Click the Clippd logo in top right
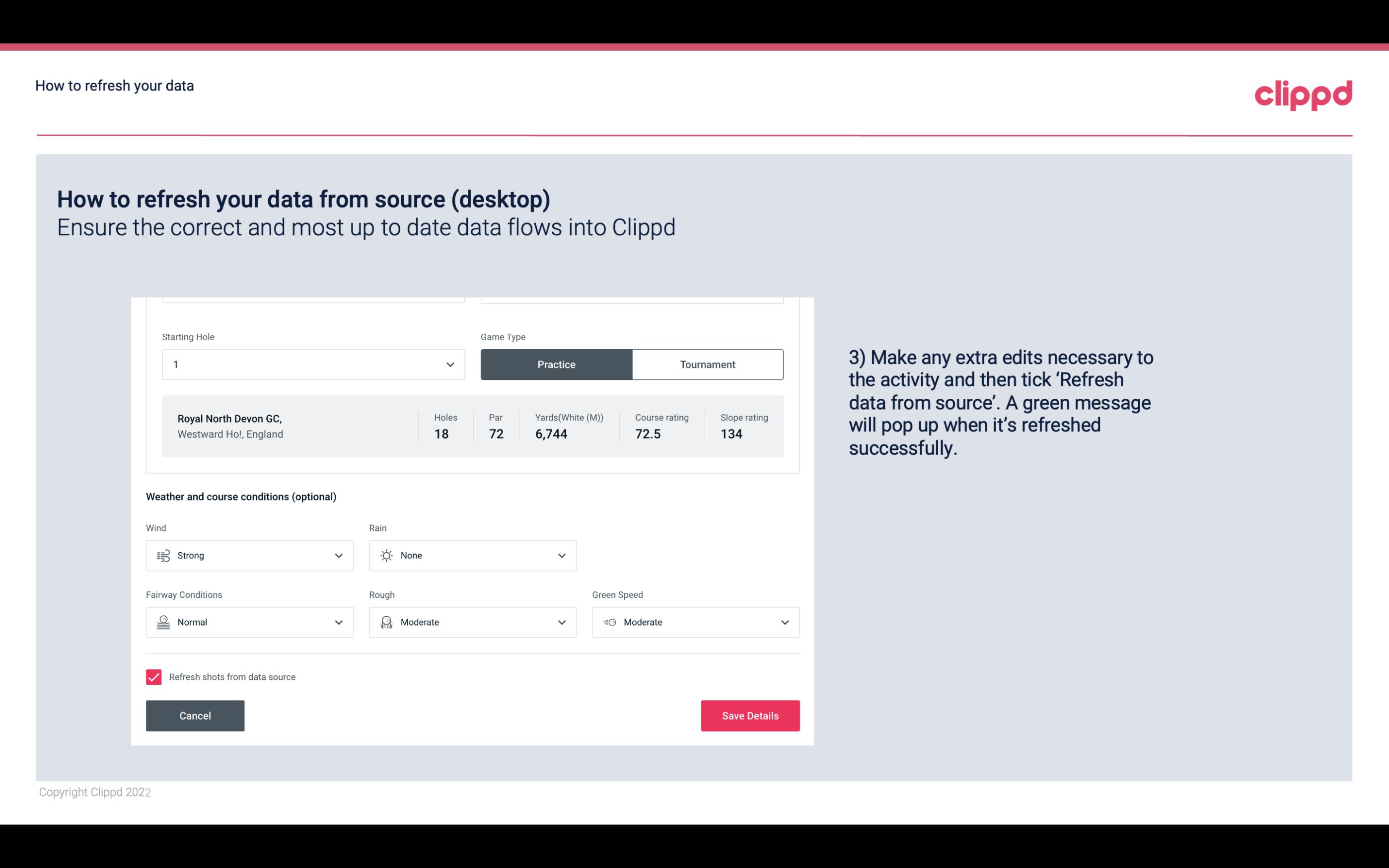Screen dimensions: 1389x868 (1303, 92)
